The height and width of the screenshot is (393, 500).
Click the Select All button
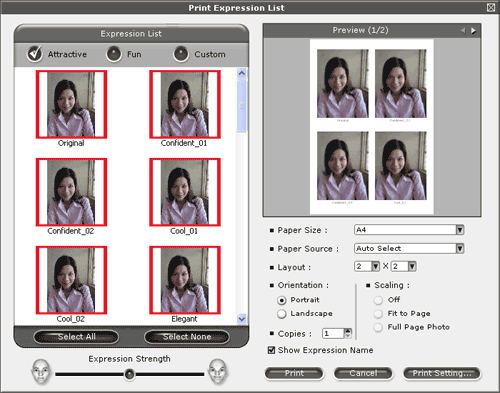76,337
